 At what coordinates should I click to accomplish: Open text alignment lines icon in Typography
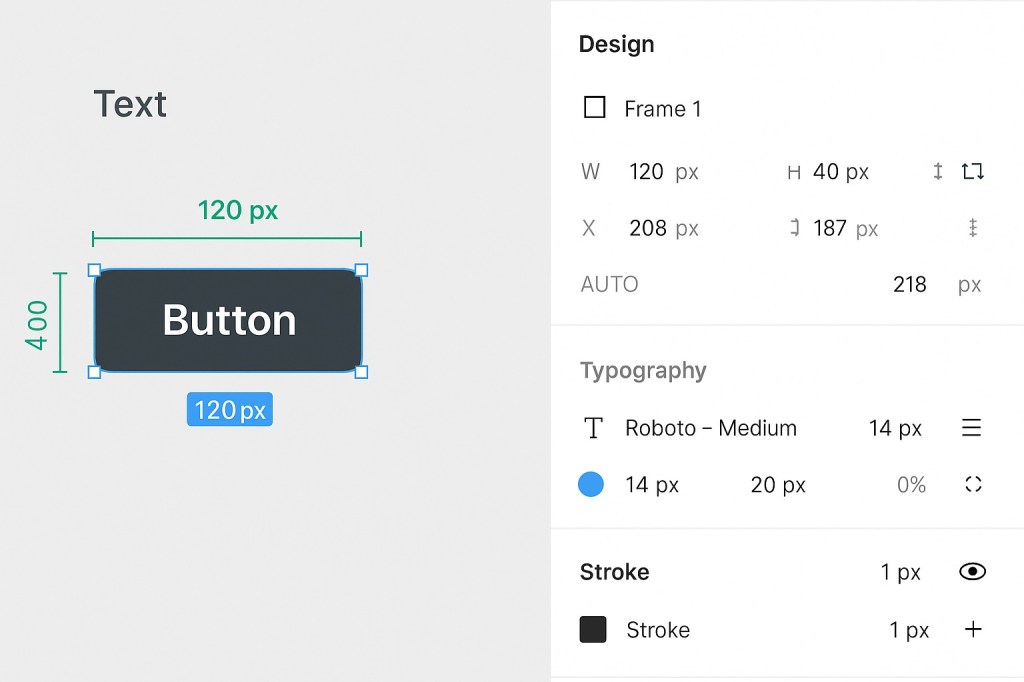[x=971, y=428]
